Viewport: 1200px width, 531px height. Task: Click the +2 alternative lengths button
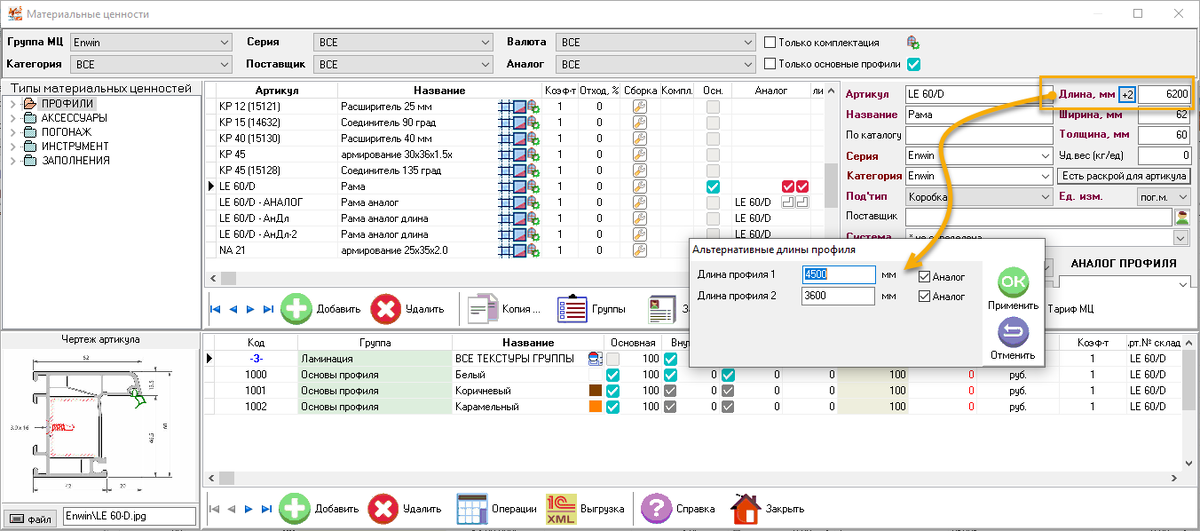tap(1127, 94)
